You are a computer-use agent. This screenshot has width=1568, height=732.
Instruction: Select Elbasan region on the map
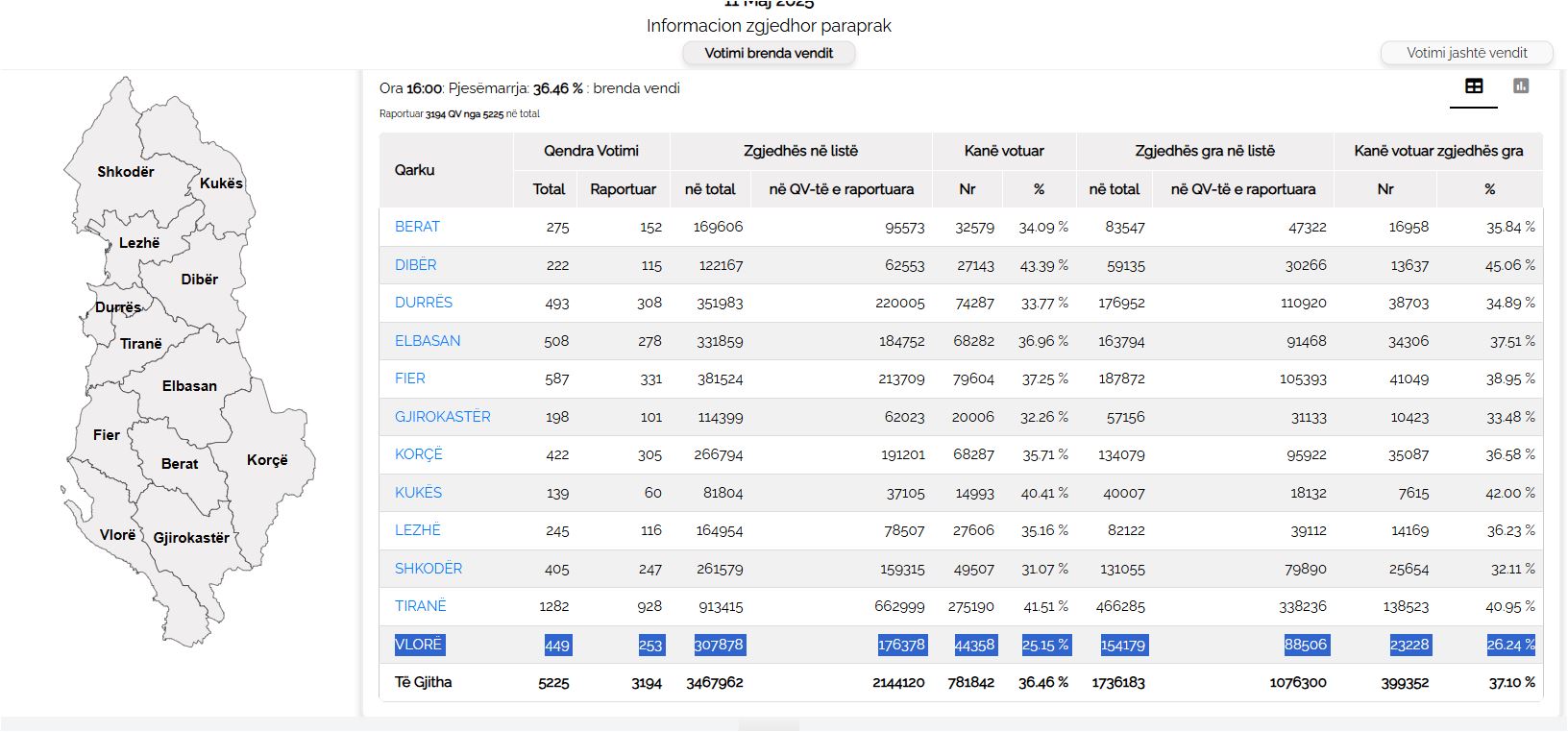189,386
